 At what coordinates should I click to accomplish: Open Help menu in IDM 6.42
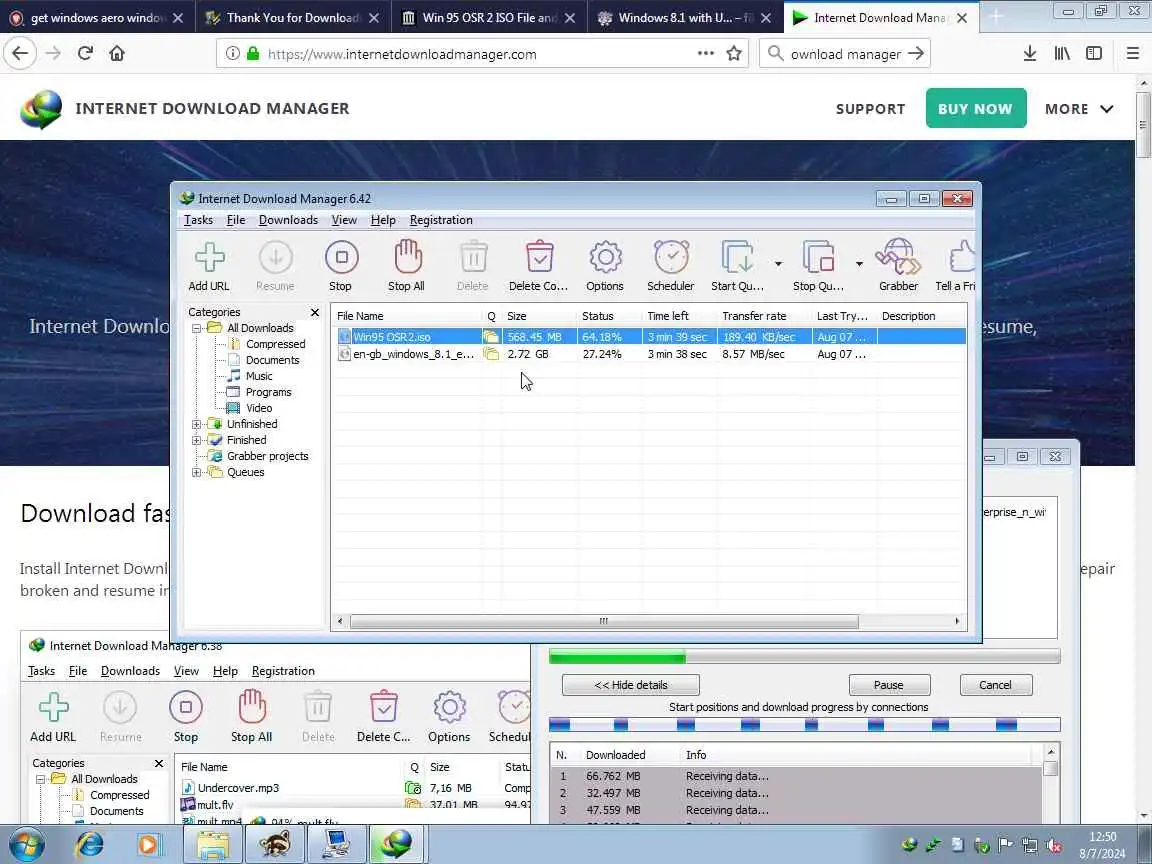point(383,220)
